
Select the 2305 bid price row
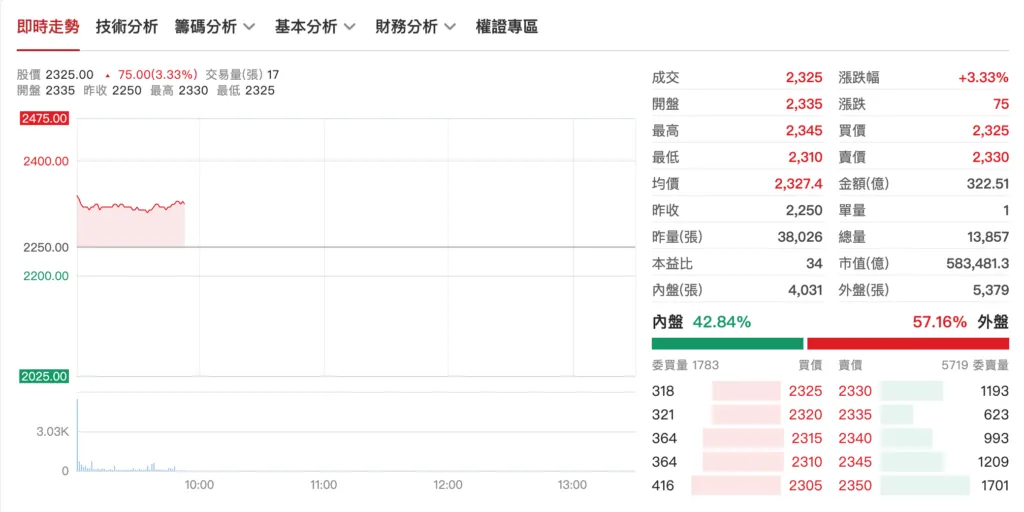click(x=737, y=485)
